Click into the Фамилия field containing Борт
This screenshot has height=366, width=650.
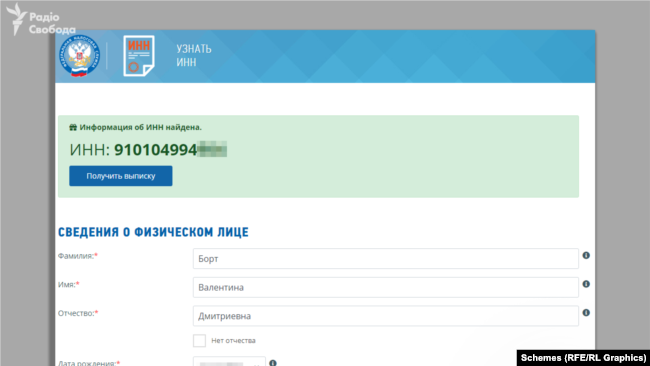(x=386, y=259)
